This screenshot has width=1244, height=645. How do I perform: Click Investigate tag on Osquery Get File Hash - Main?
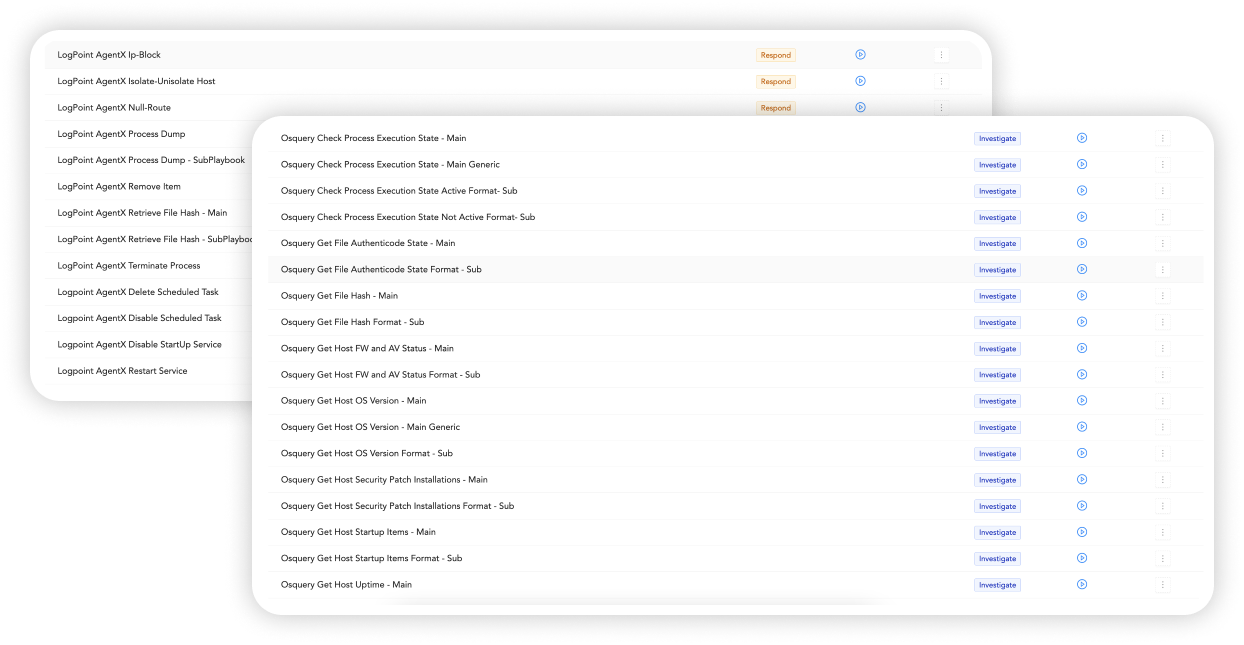tap(997, 296)
